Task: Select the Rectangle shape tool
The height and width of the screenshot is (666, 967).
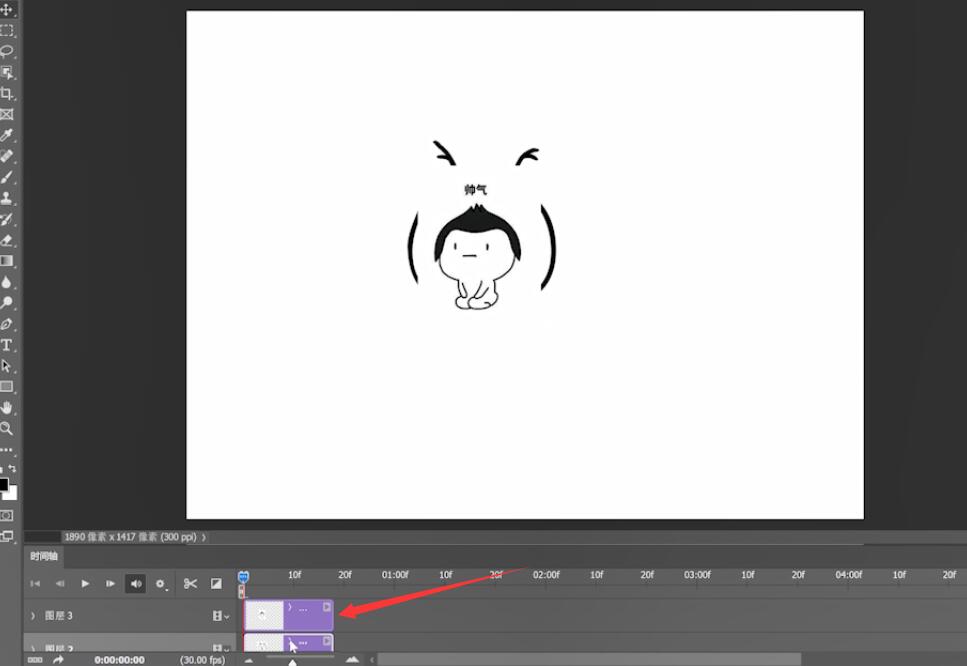Action: pyautogui.click(x=7, y=387)
